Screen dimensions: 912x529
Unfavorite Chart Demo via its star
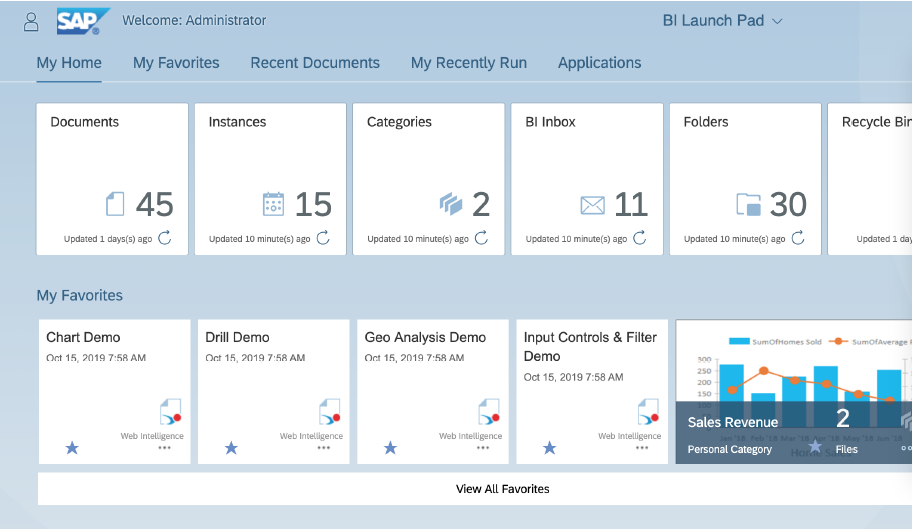pyautogui.click(x=72, y=448)
